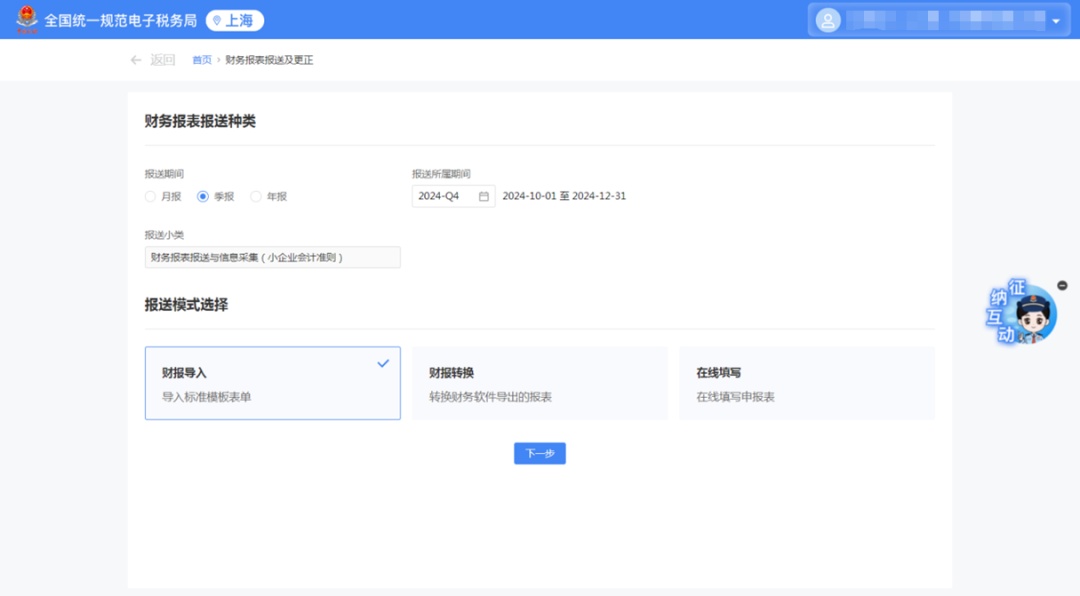This screenshot has width=1080, height=596.
Task: Expand the user account dropdown arrow
Action: (1055, 21)
